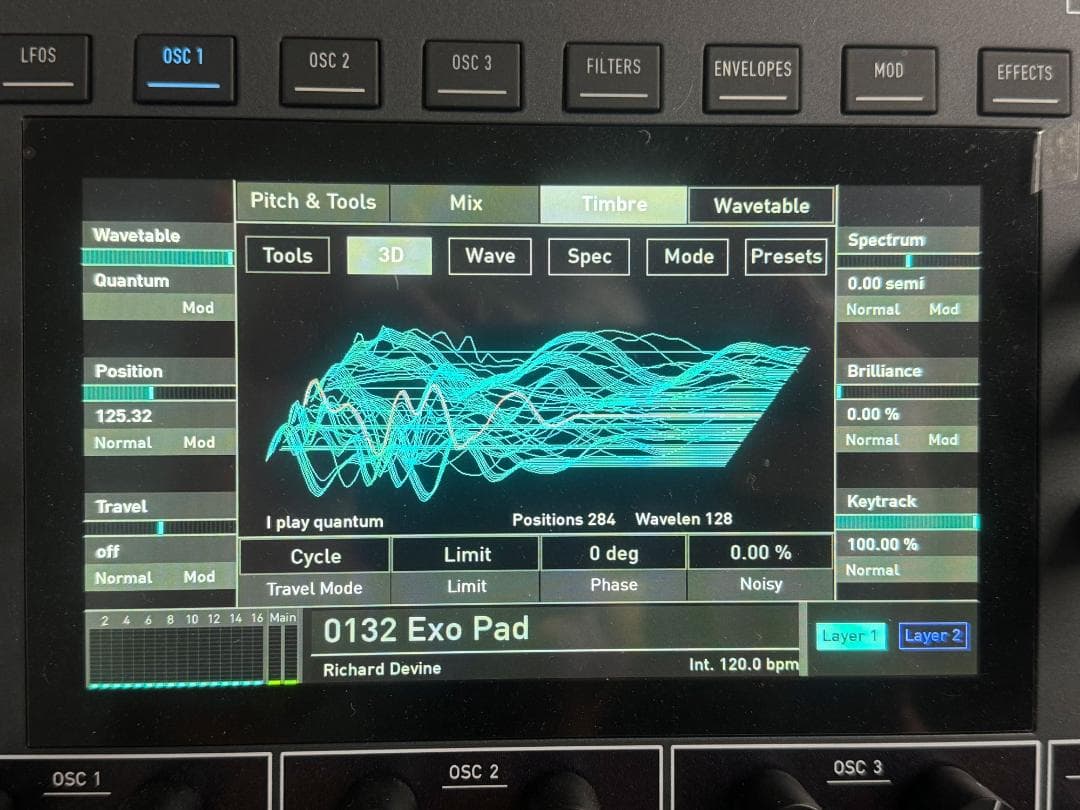1080x810 pixels.
Task: Open the Pitch & Tools tab
Action: tap(313, 202)
